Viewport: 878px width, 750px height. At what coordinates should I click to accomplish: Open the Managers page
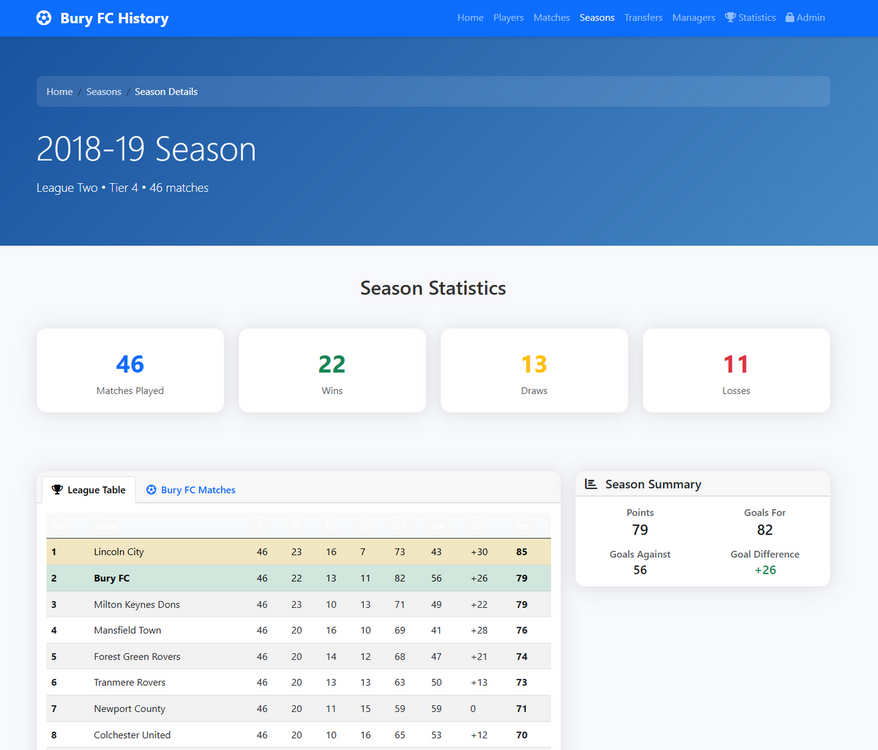click(694, 17)
